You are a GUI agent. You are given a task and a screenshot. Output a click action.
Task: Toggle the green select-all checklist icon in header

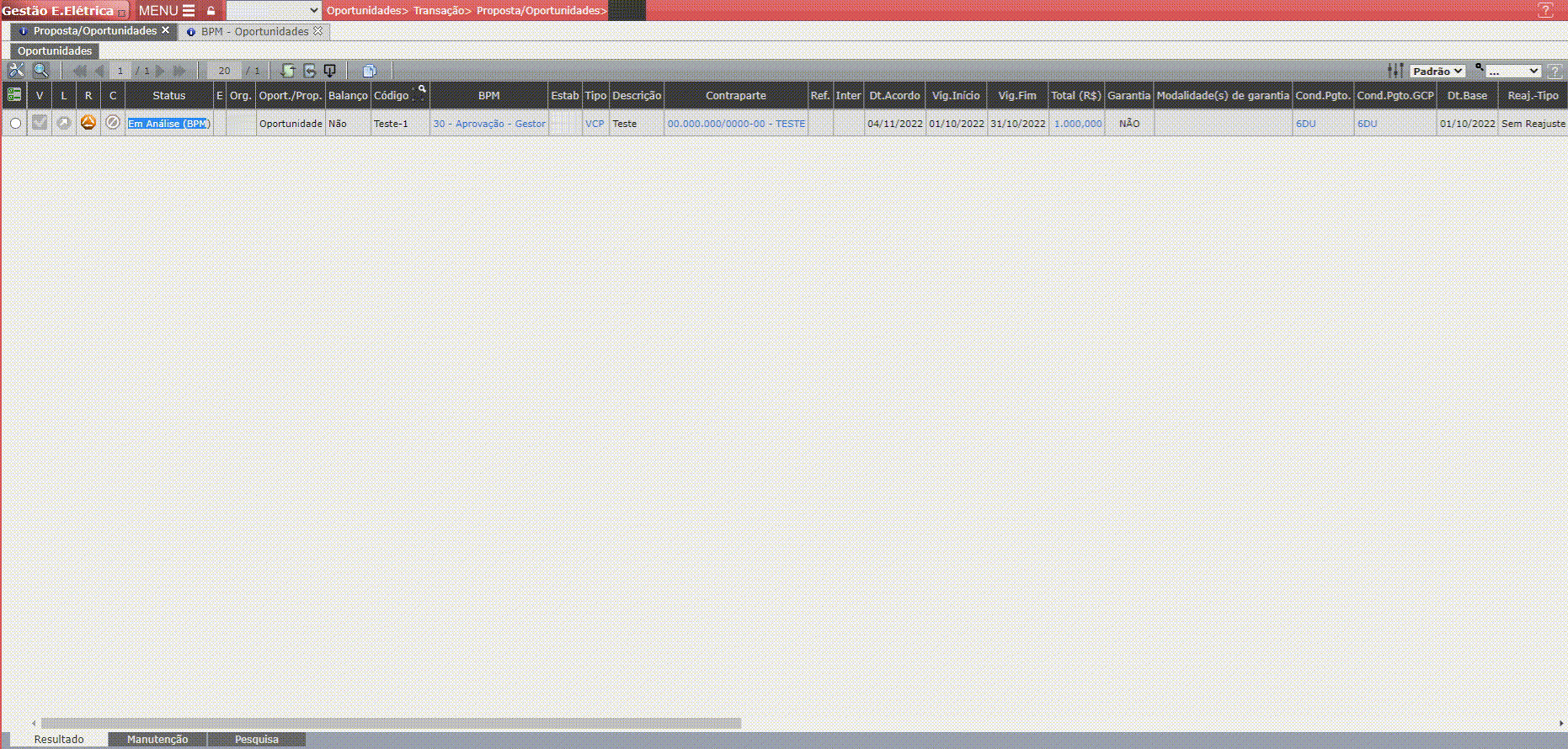click(14, 95)
